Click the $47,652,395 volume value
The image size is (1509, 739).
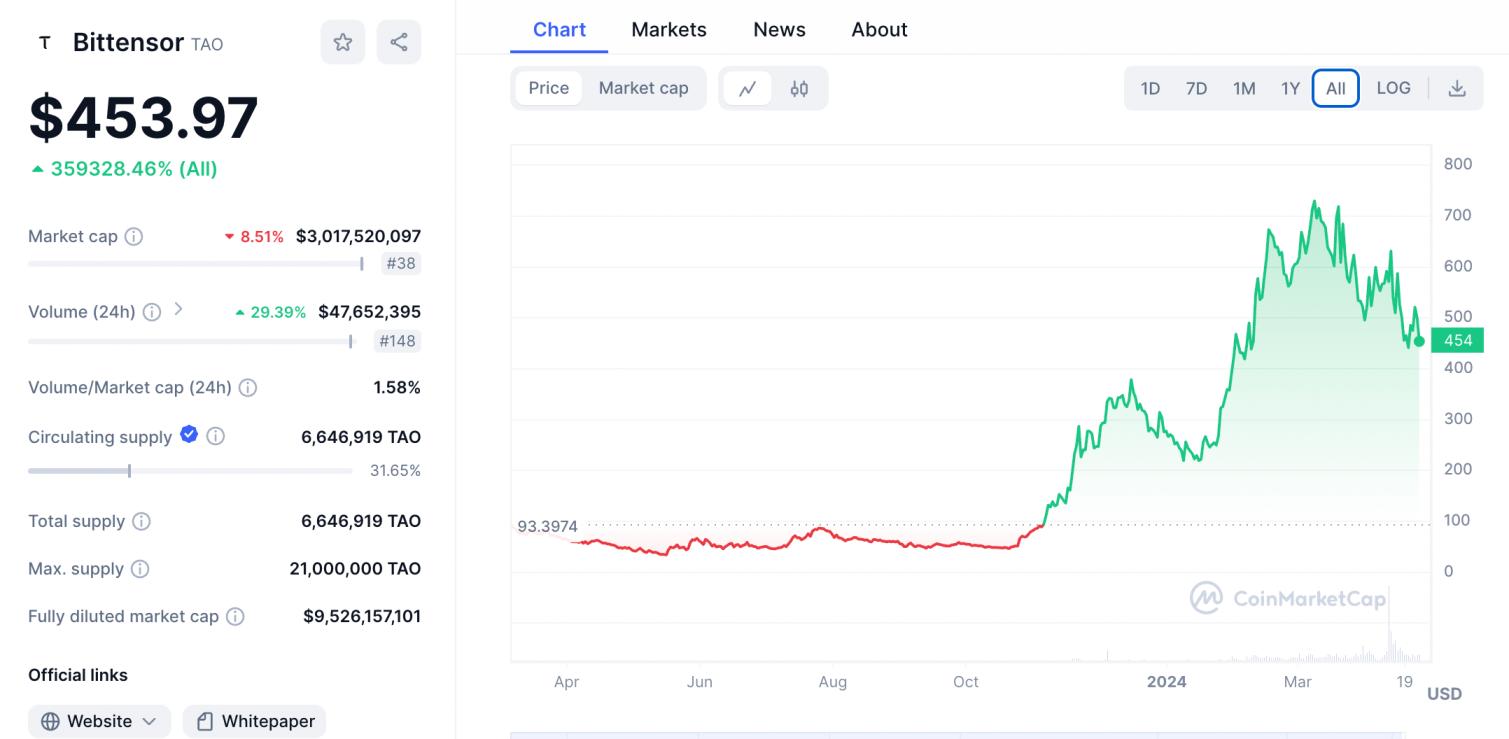[369, 312]
